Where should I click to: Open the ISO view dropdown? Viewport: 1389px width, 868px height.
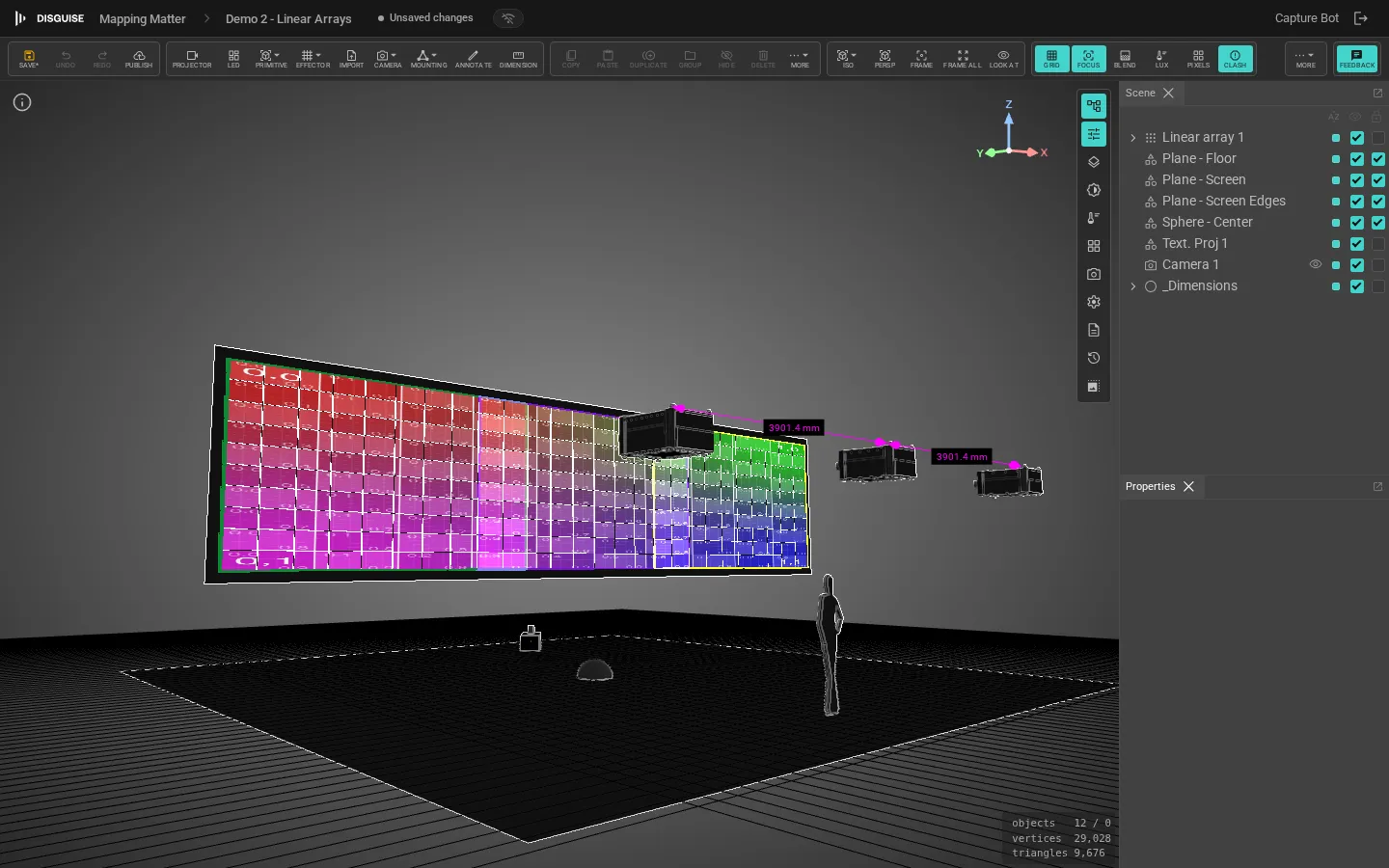[x=848, y=59]
